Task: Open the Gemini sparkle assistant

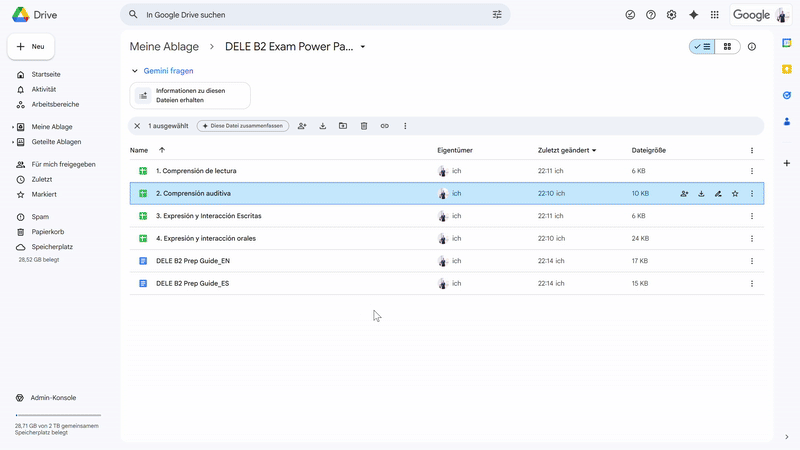Action: coord(693,15)
